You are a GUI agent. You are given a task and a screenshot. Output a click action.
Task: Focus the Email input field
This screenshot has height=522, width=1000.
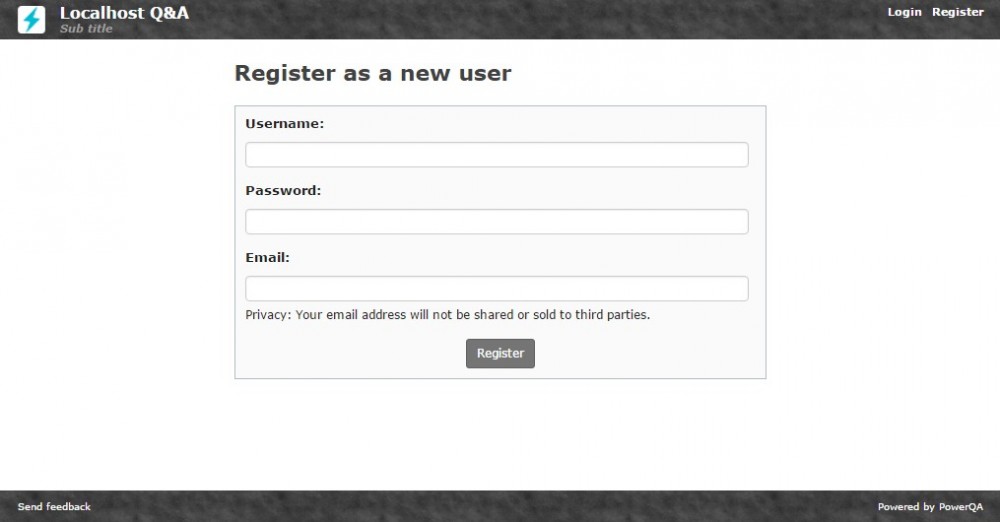497,289
